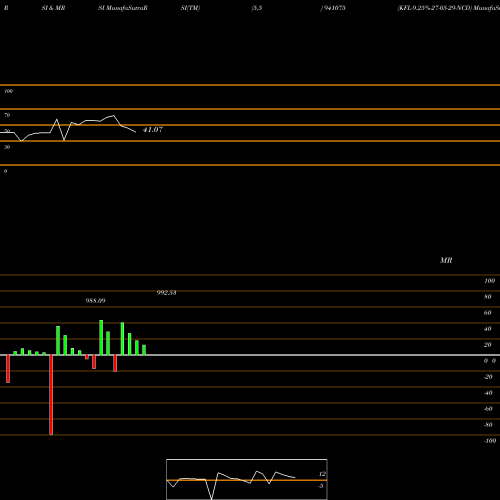Image resolution: width=500 pixels, height=500 pixels.
Task: Select the price label 992.53
Action: coord(166,293)
